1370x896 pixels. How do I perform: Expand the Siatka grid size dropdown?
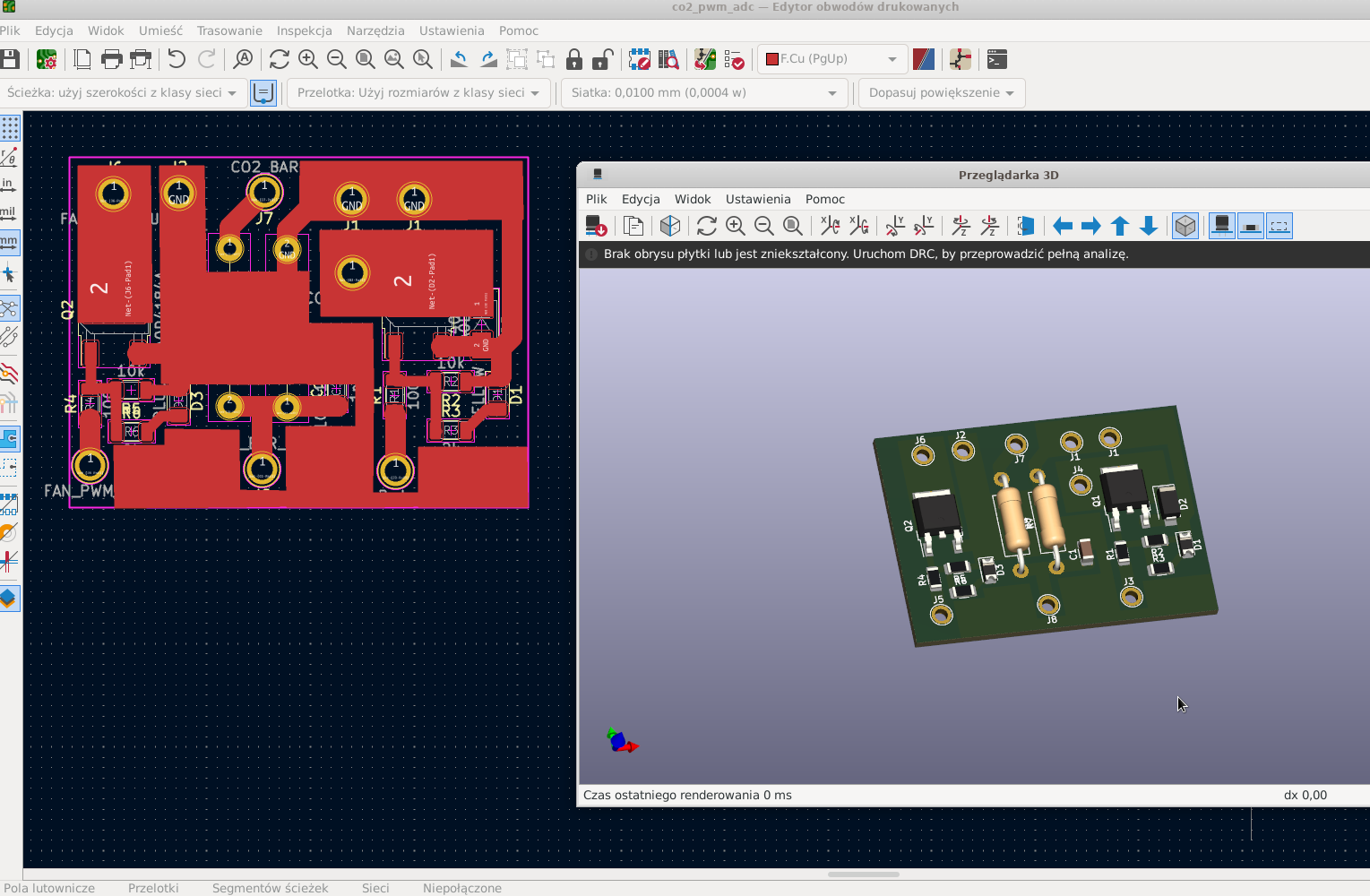click(704, 93)
